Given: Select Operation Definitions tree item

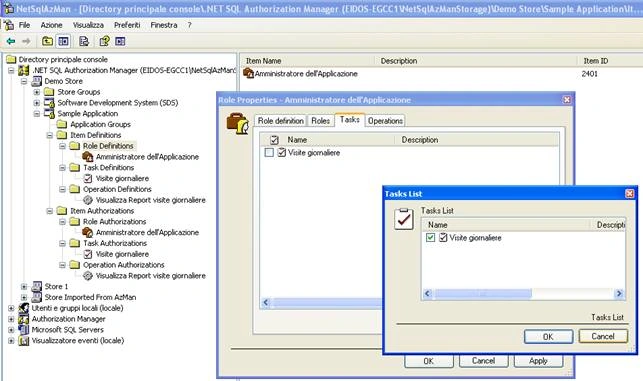Looking at the screenshot, I should 117,189.
